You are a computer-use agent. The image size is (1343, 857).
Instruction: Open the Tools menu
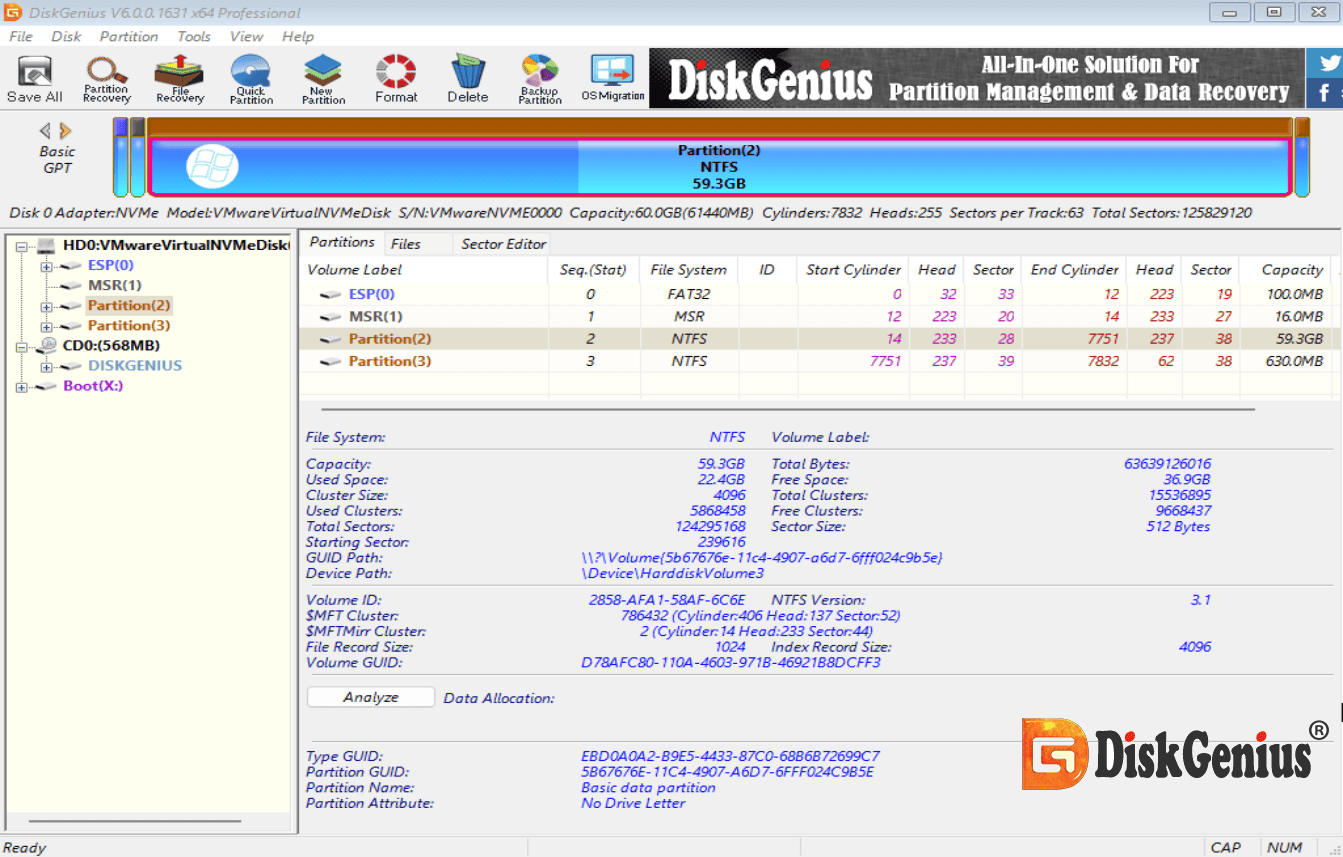(x=194, y=36)
